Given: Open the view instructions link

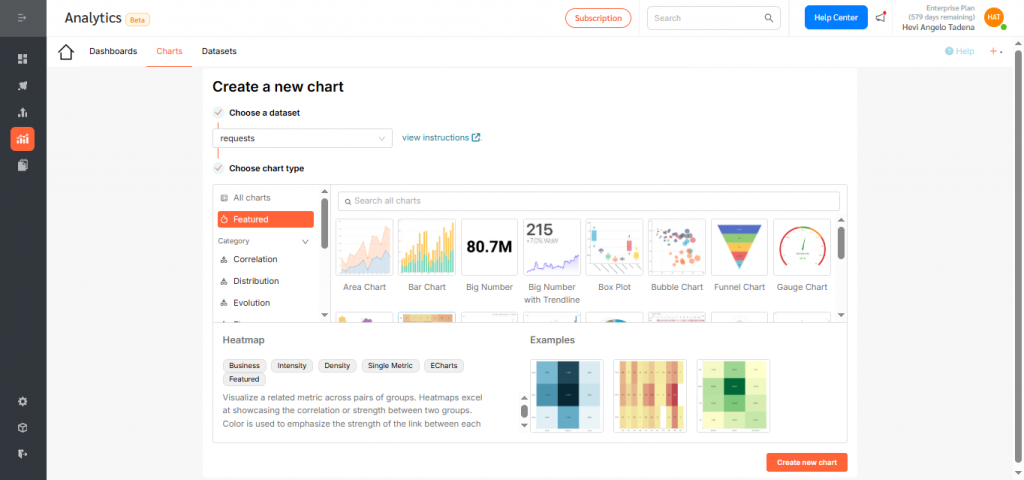Looking at the screenshot, I should click(441, 138).
